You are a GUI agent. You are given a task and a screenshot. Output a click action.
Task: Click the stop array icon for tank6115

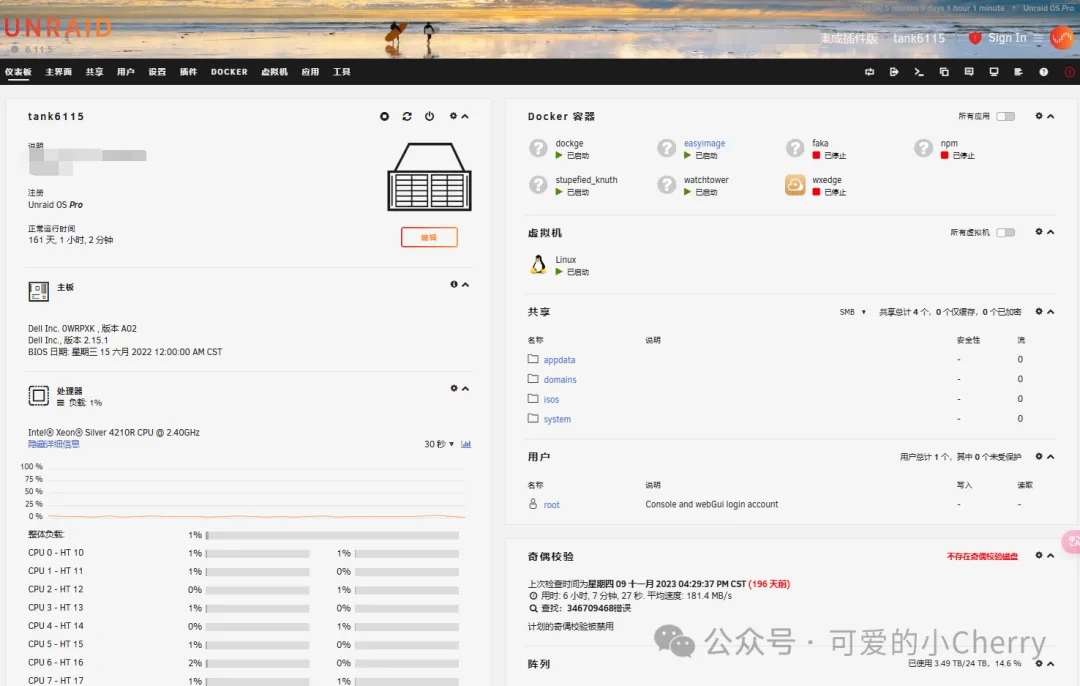[x=384, y=117]
